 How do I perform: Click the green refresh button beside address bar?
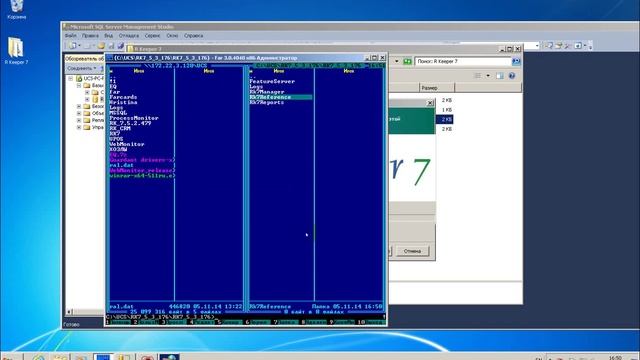pos(407,61)
